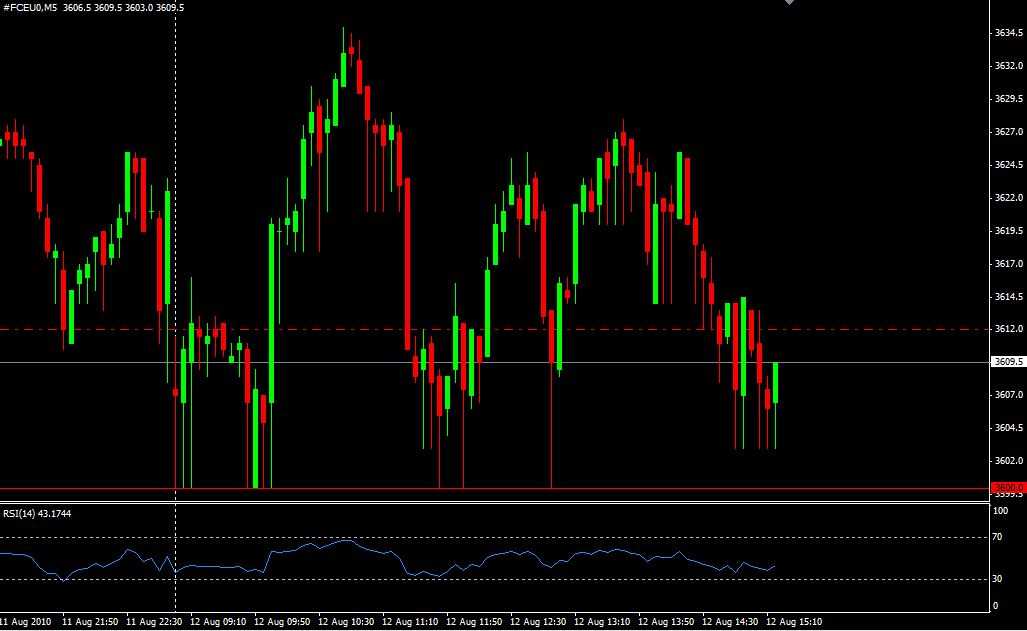
Task: Click the RSI(14) 43.1744 indicator label
Action: tap(37, 514)
